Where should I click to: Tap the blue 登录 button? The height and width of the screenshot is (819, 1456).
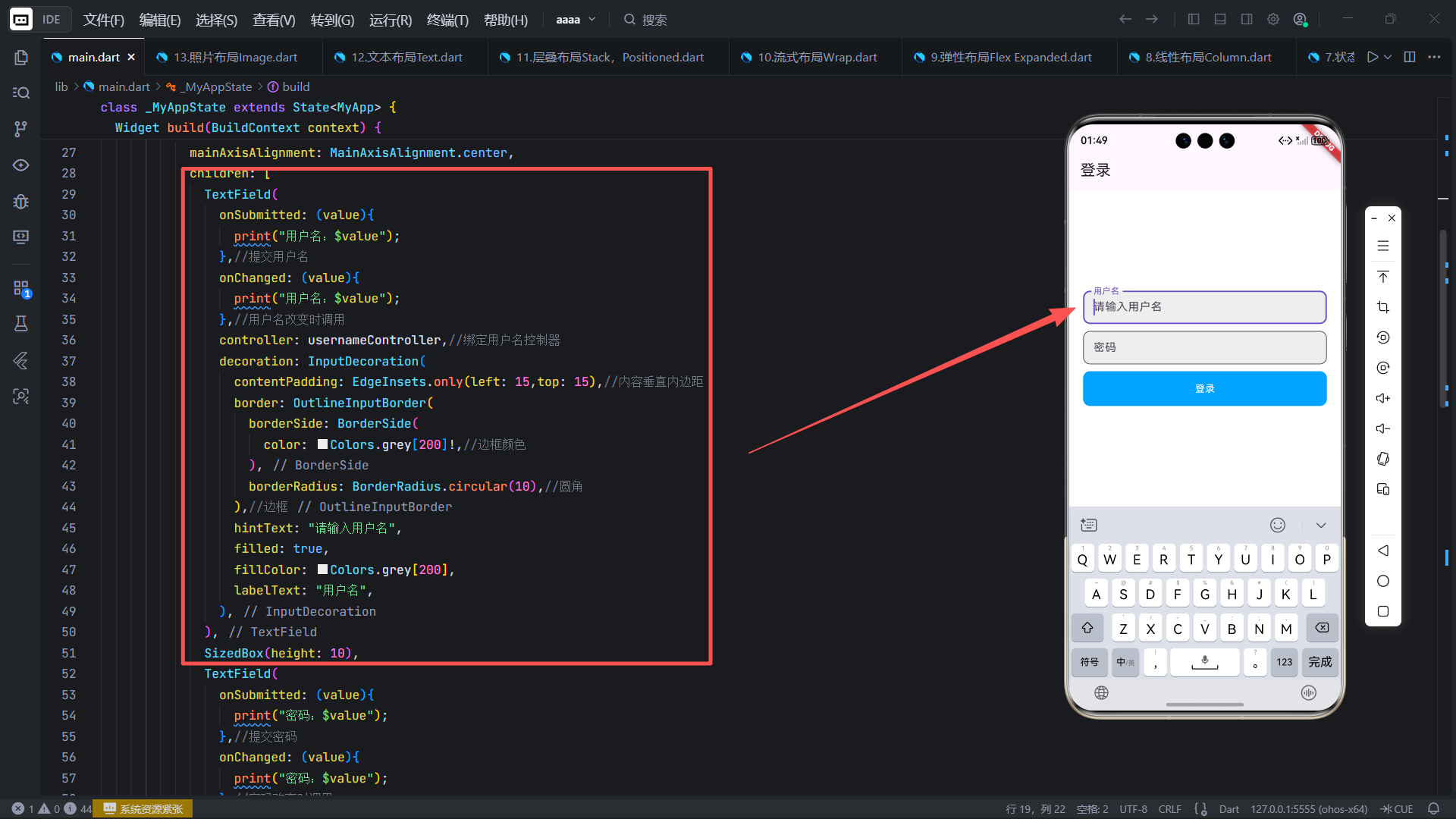coord(1204,388)
